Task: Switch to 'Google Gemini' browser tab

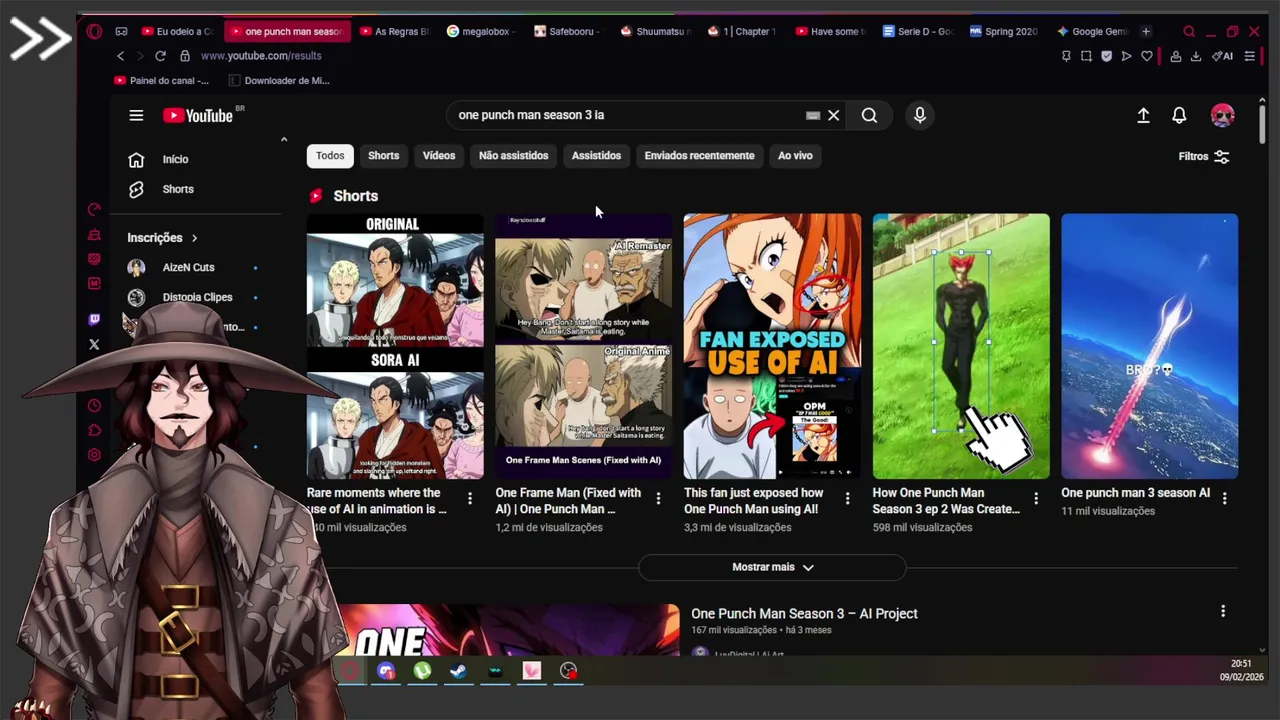Action: tap(1092, 31)
